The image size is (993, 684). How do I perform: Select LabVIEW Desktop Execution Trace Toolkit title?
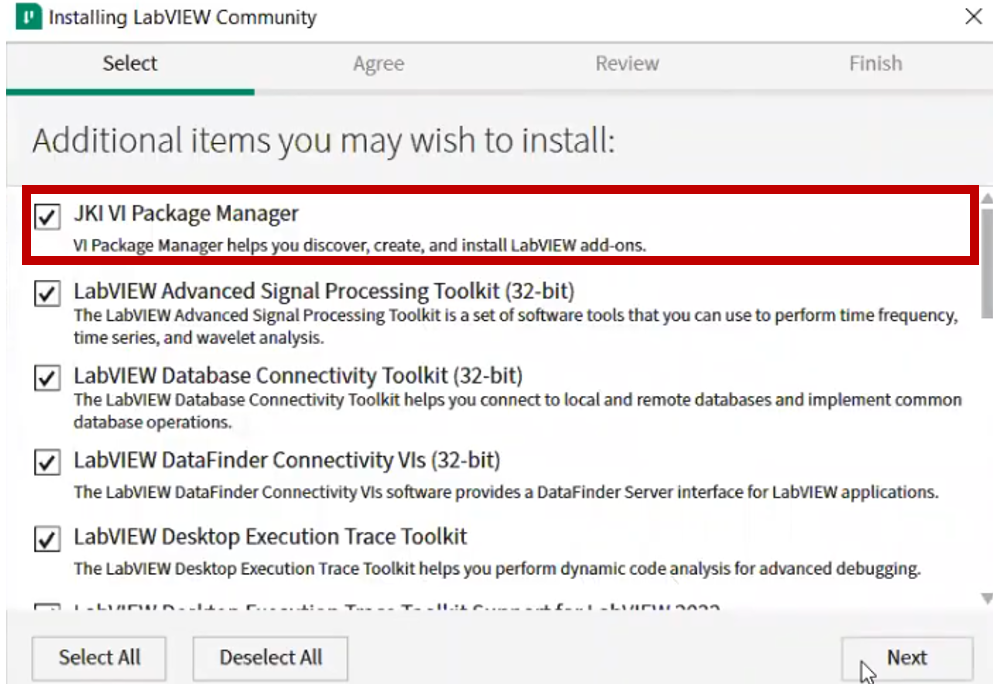tap(270, 537)
